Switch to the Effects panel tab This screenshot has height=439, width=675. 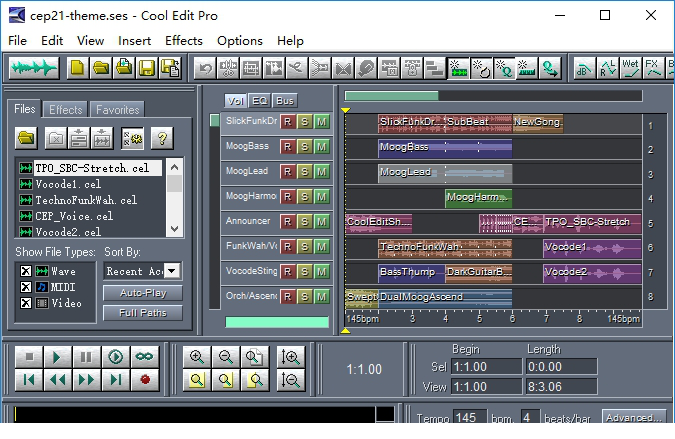point(65,110)
